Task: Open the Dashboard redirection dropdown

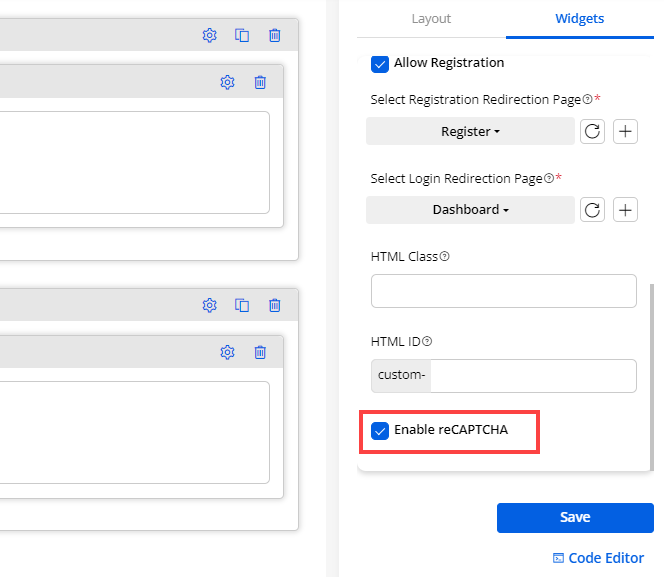Action: [470, 210]
